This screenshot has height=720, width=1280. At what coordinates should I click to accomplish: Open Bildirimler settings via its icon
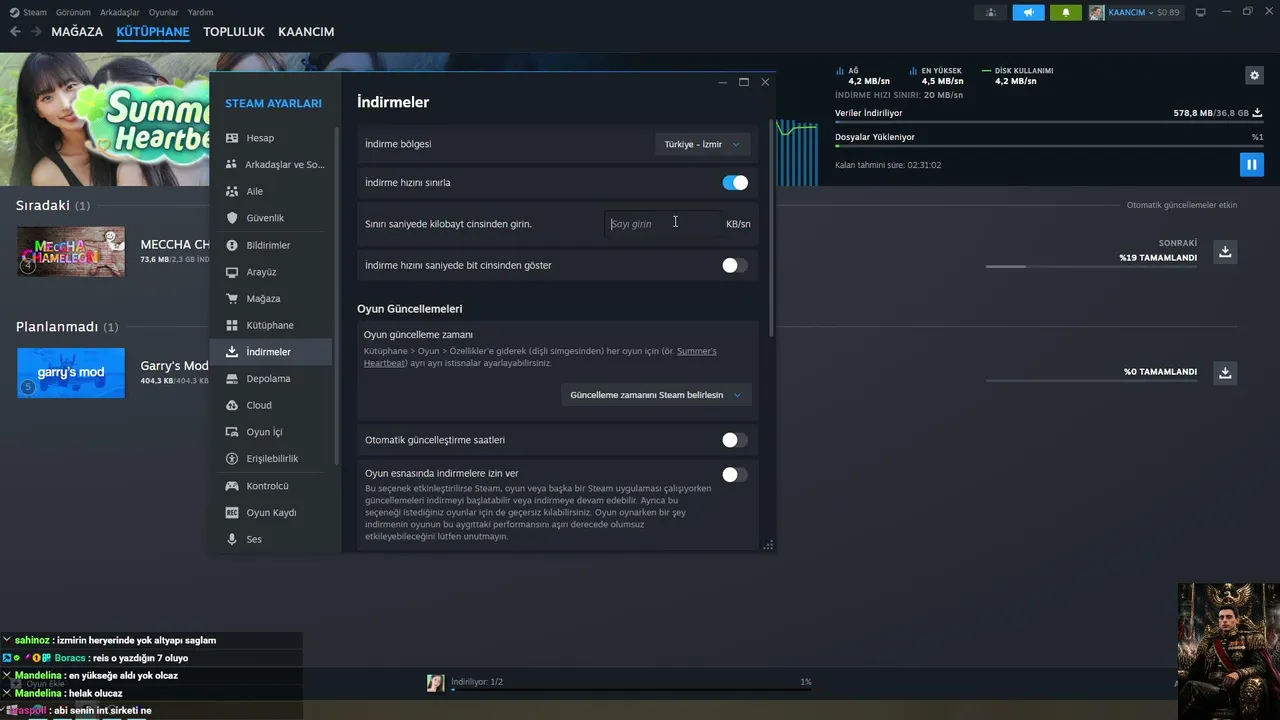point(232,245)
